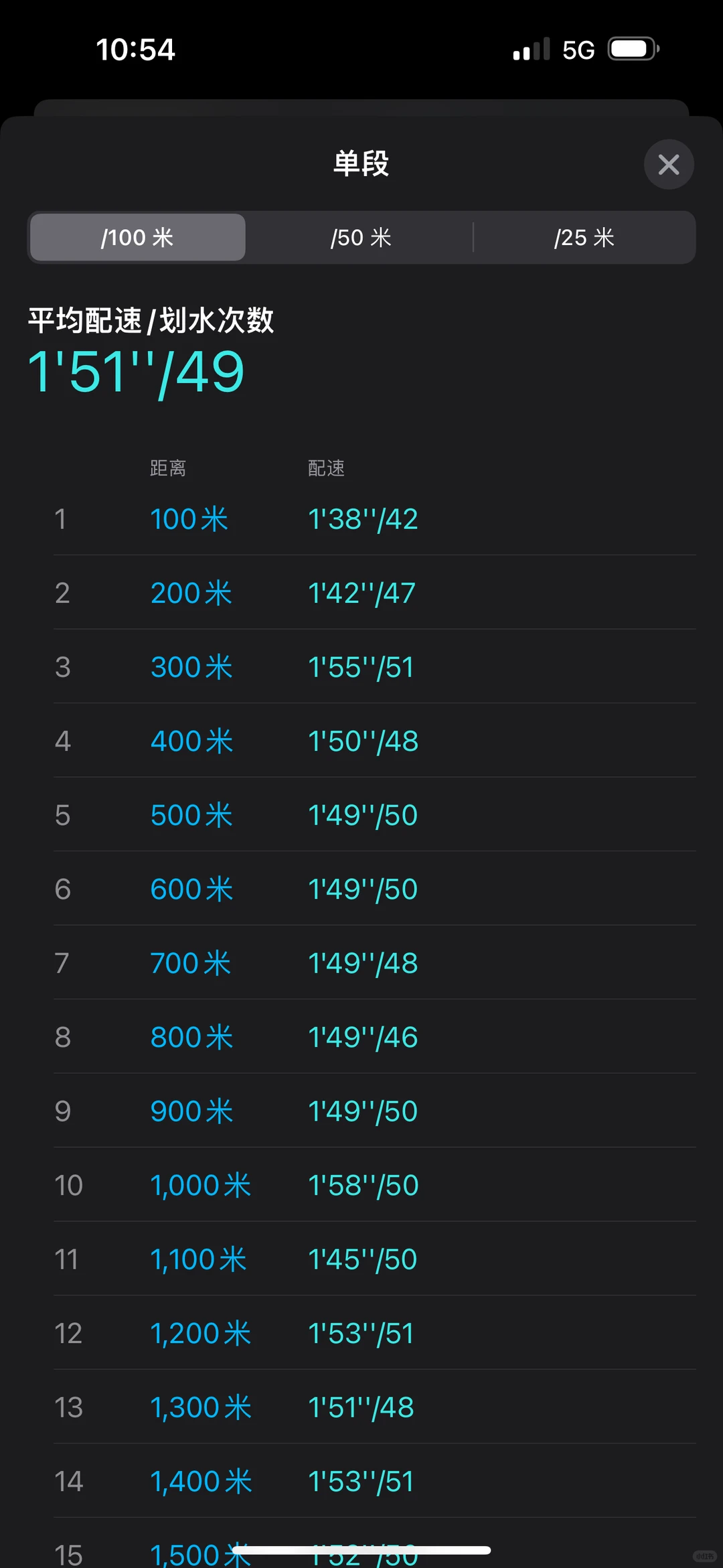Switch to the /50 米 segment tab
Image resolution: width=723 pixels, height=1568 pixels.
(361, 237)
